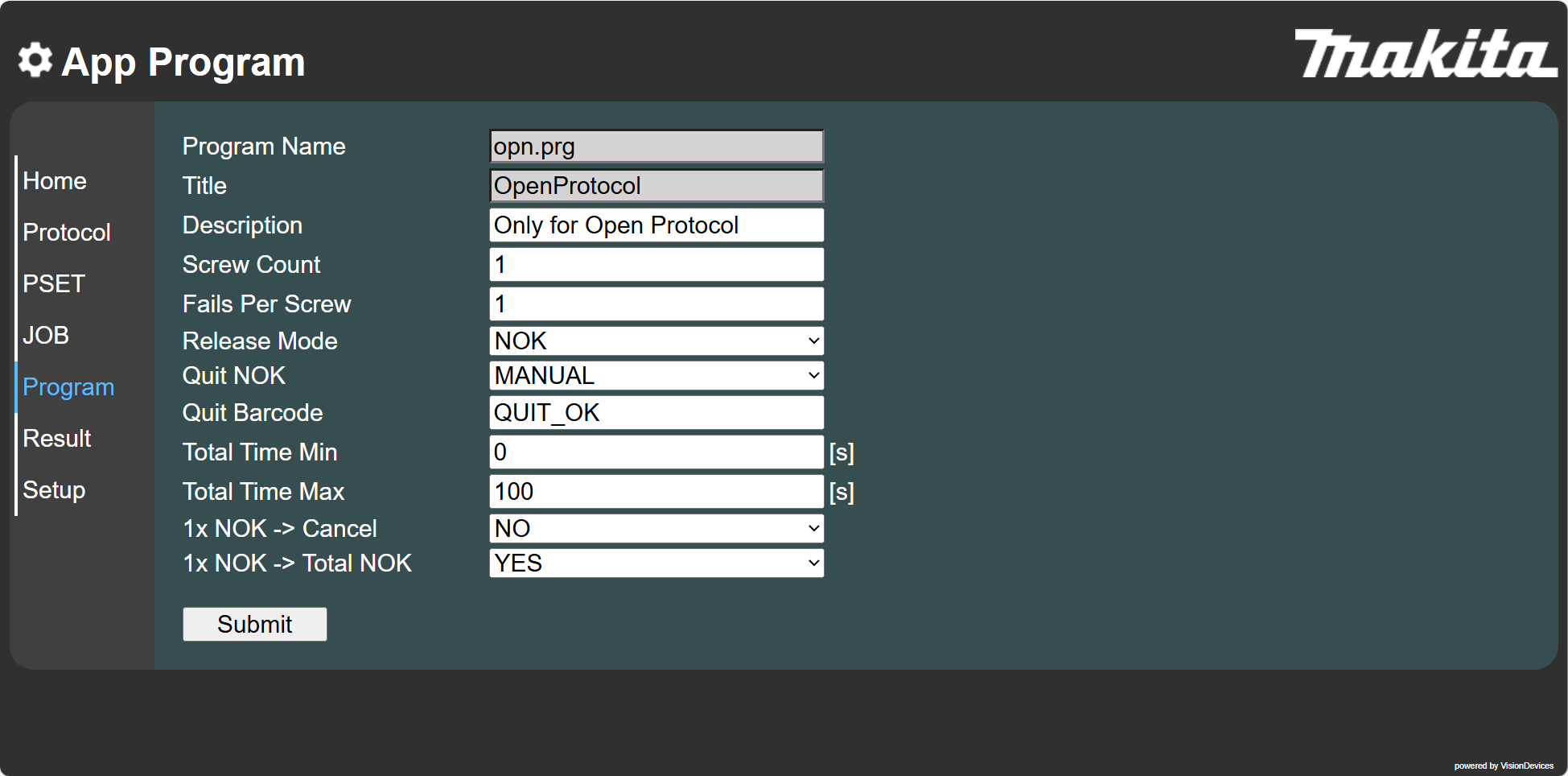Navigate to the JOB section
Screen dimensions: 1568x776
pos(46,336)
